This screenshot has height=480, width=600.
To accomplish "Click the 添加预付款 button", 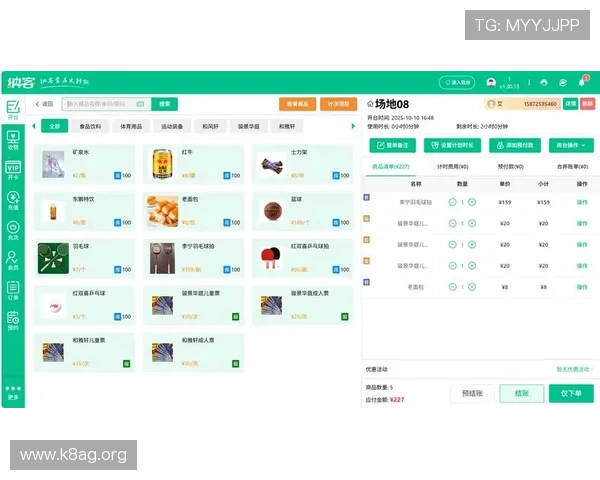I will click(515, 145).
